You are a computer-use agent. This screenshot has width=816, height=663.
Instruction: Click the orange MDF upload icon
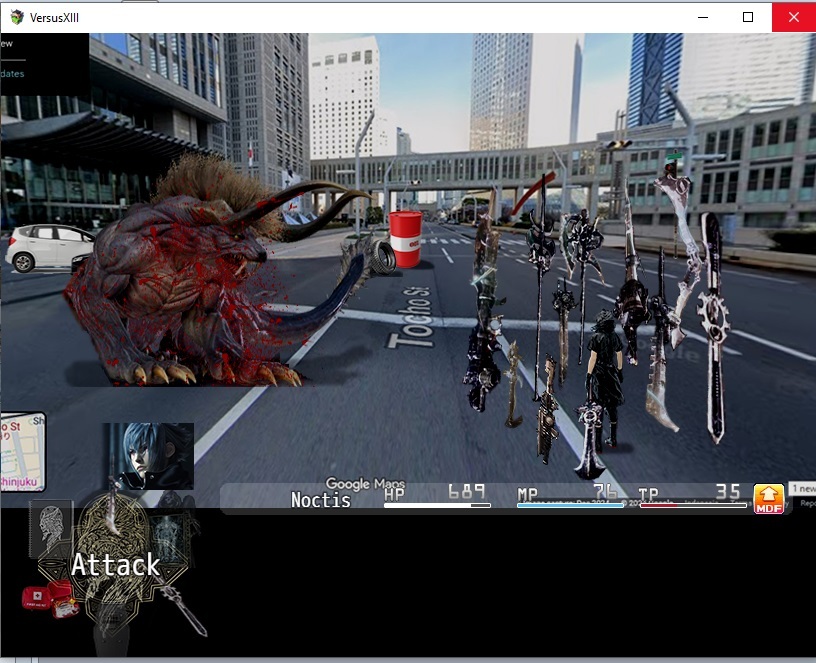768,498
